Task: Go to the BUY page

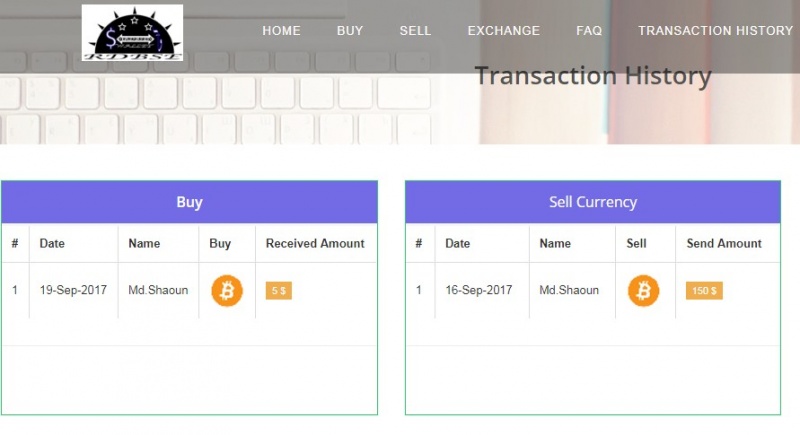Action: pos(350,31)
